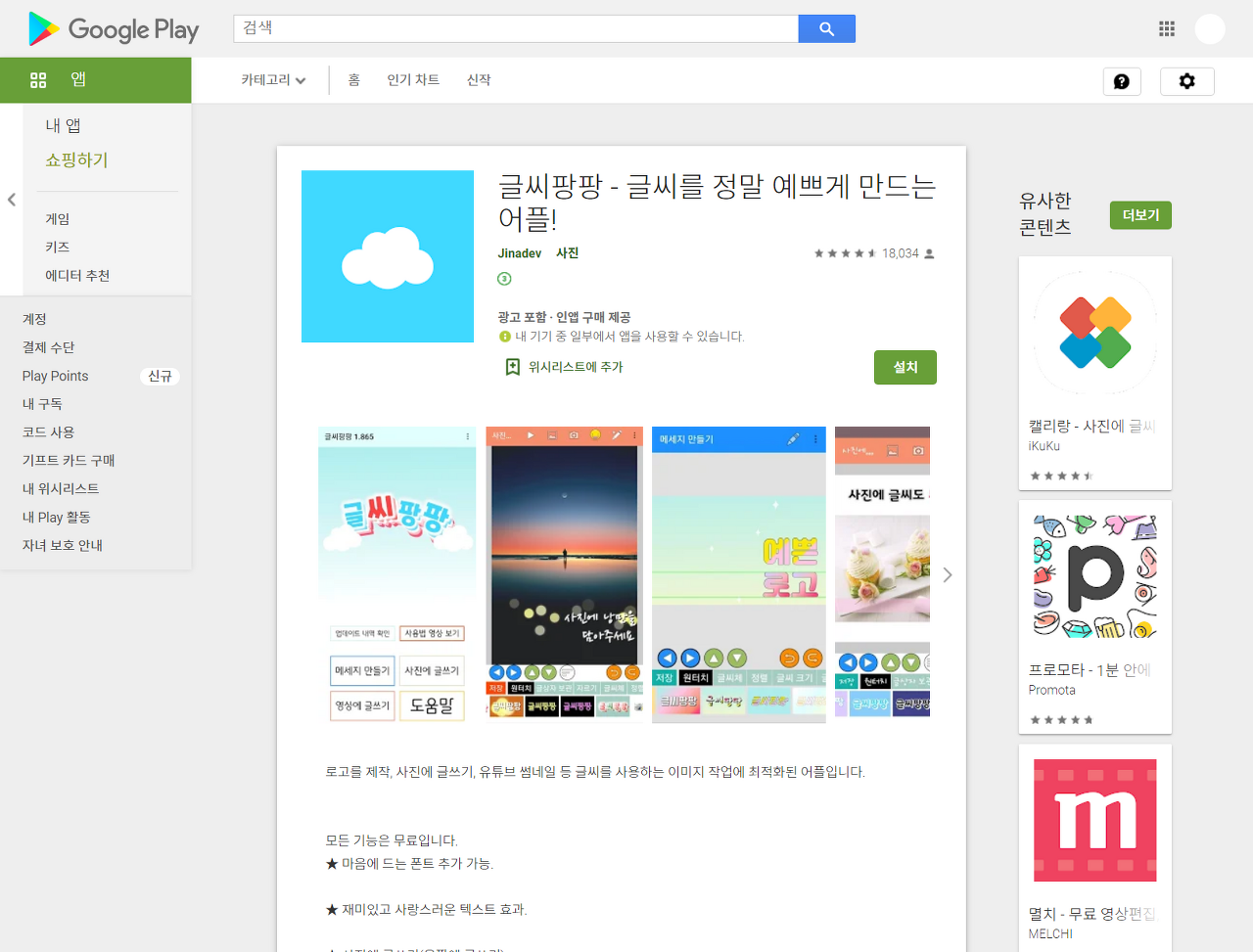Open Play Points link
Screen dimensions: 1253x952
point(56,376)
